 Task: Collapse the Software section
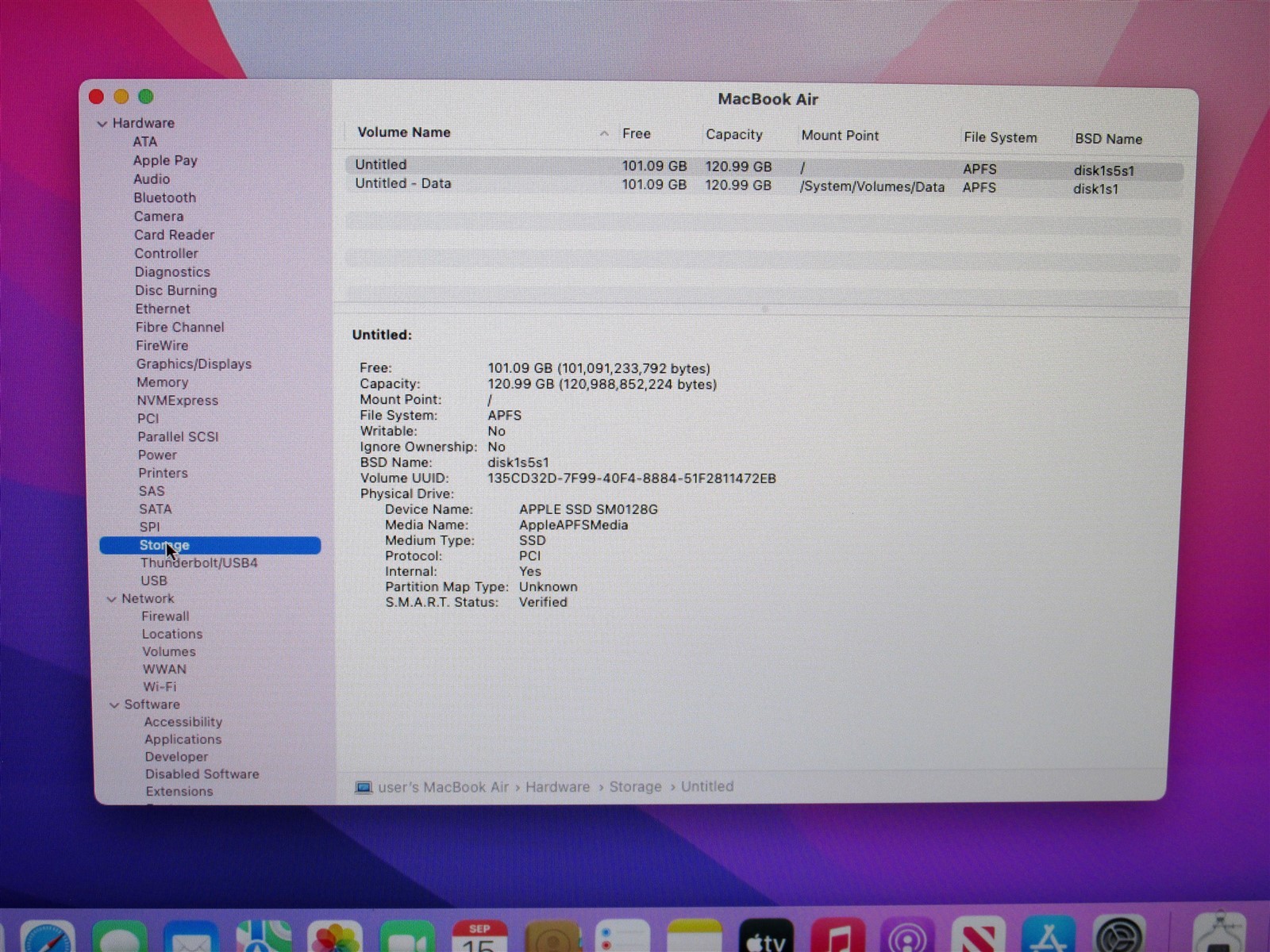tap(114, 704)
